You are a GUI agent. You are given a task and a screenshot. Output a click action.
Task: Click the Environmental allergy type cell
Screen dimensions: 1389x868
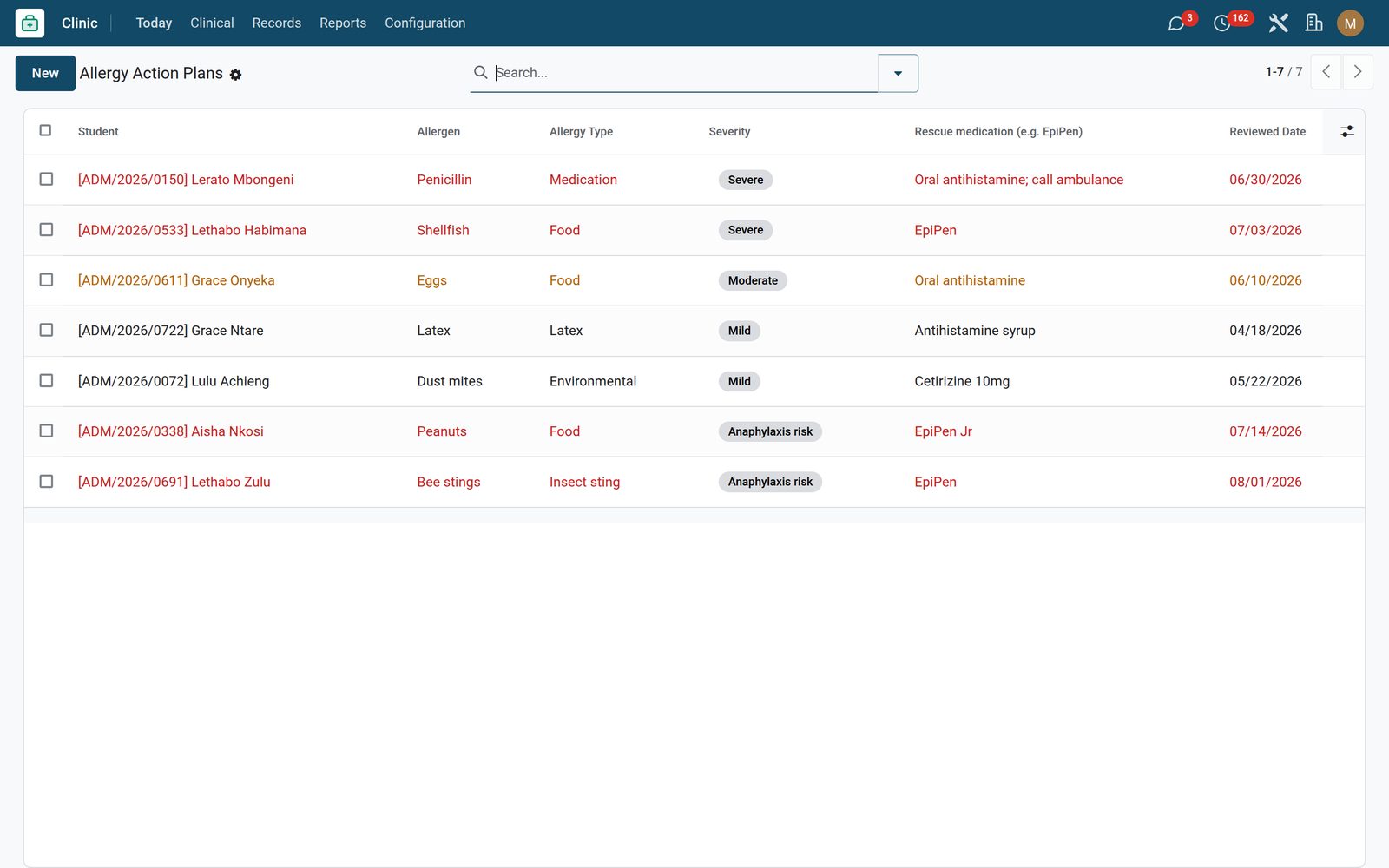coord(593,381)
